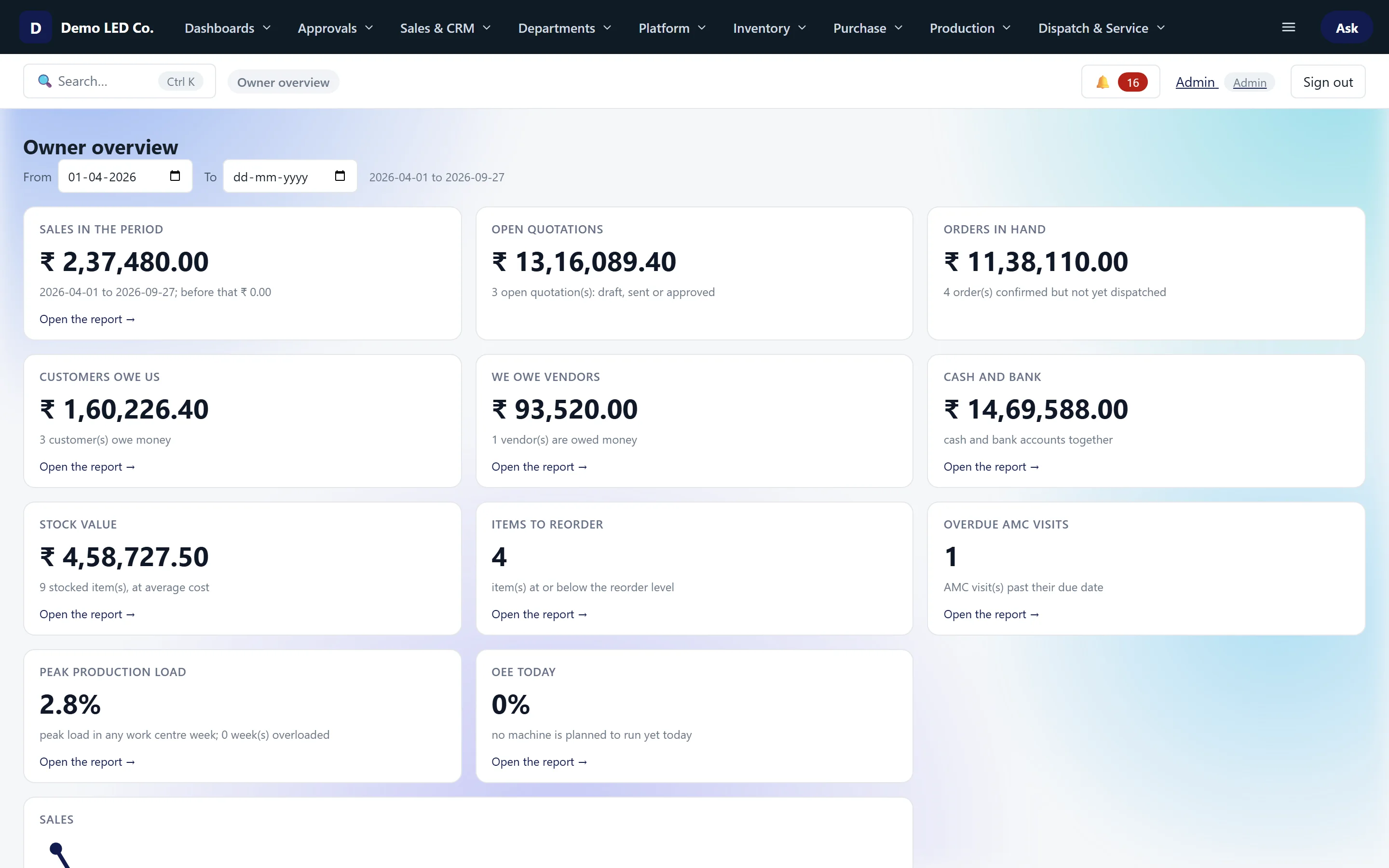The width and height of the screenshot is (1389, 868).
Task: Open the report for Cash and Bank
Action: 991,467
